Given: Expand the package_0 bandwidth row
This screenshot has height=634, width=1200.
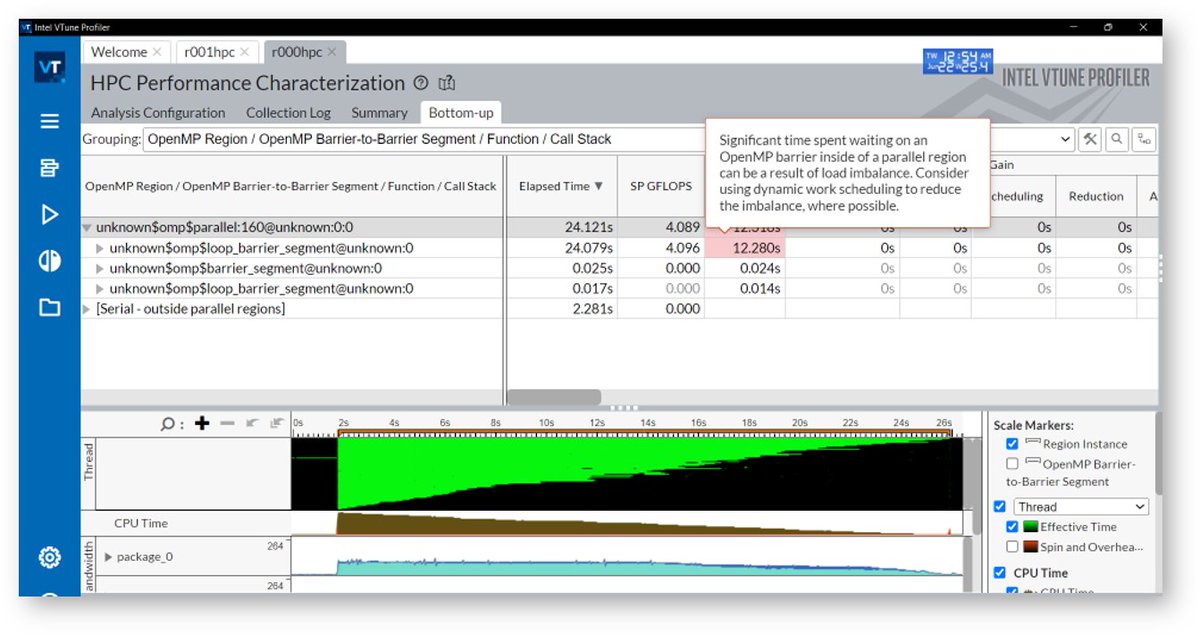Looking at the screenshot, I should tap(108, 557).
